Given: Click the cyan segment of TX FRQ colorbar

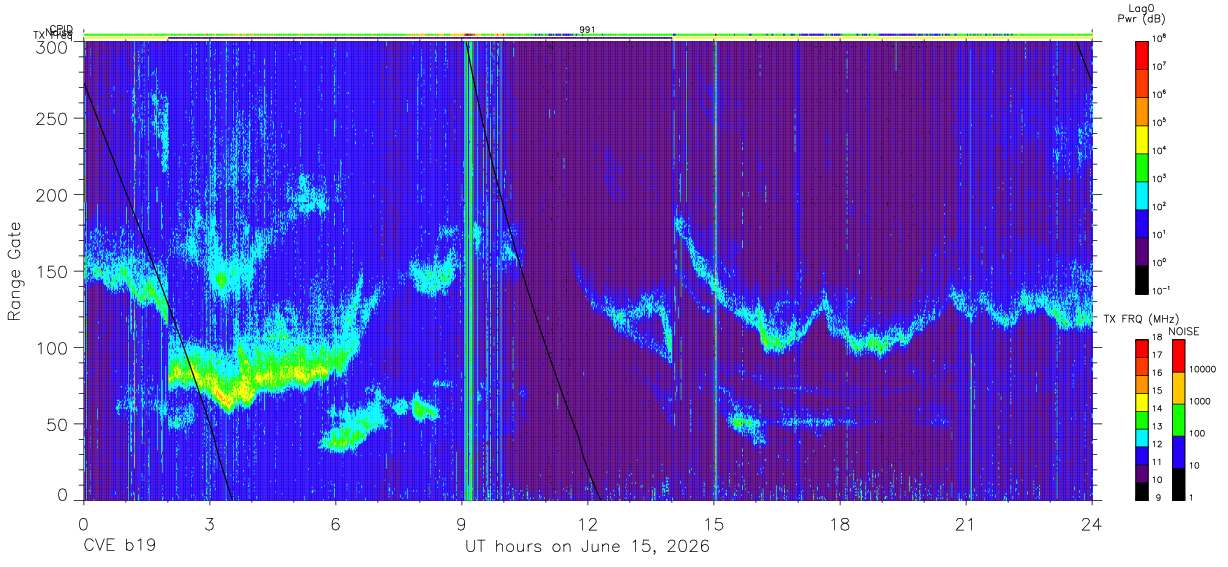Looking at the screenshot, I should click(1143, 438).
